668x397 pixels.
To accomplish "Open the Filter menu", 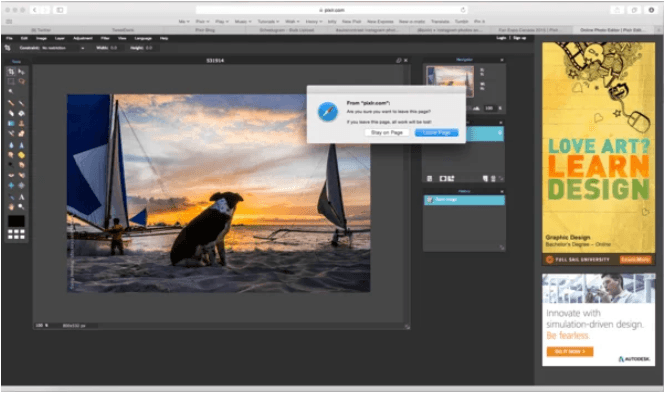I will [x=105, y=38].
